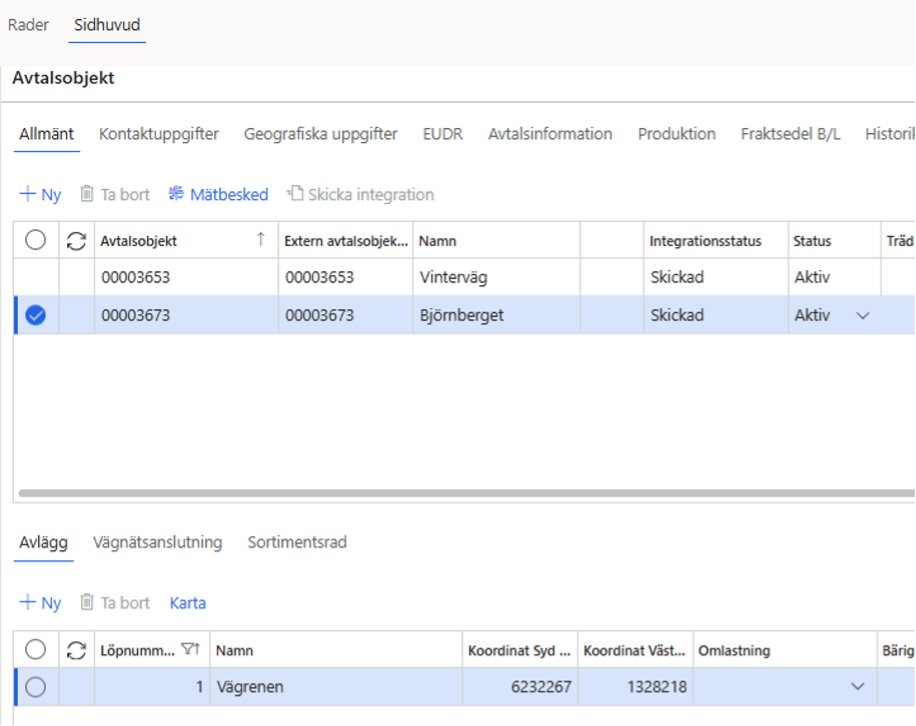Click the trash icon in the Avtalsobjekt toolbar
This screenshot has height=726, width=916.
86,193
